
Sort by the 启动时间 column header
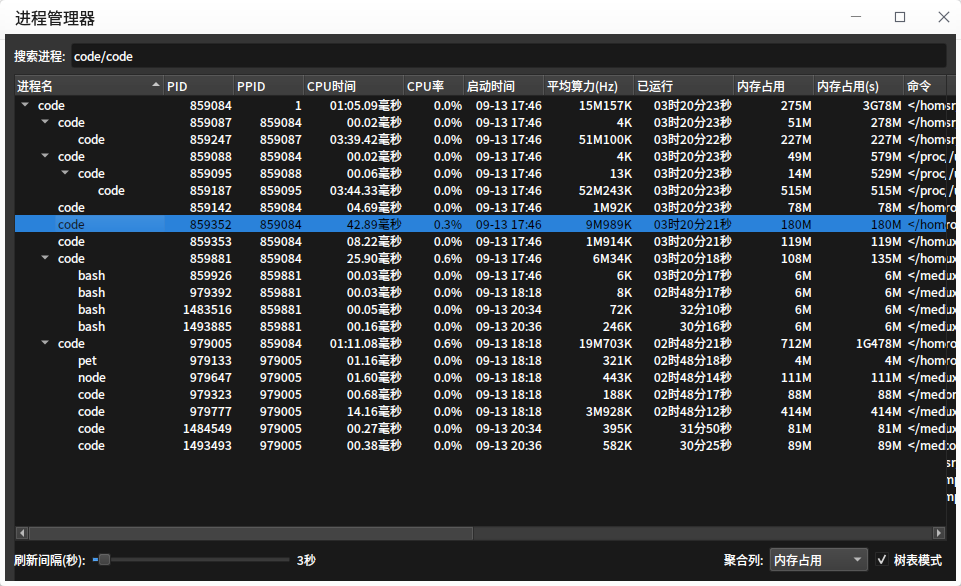(503, 86)
